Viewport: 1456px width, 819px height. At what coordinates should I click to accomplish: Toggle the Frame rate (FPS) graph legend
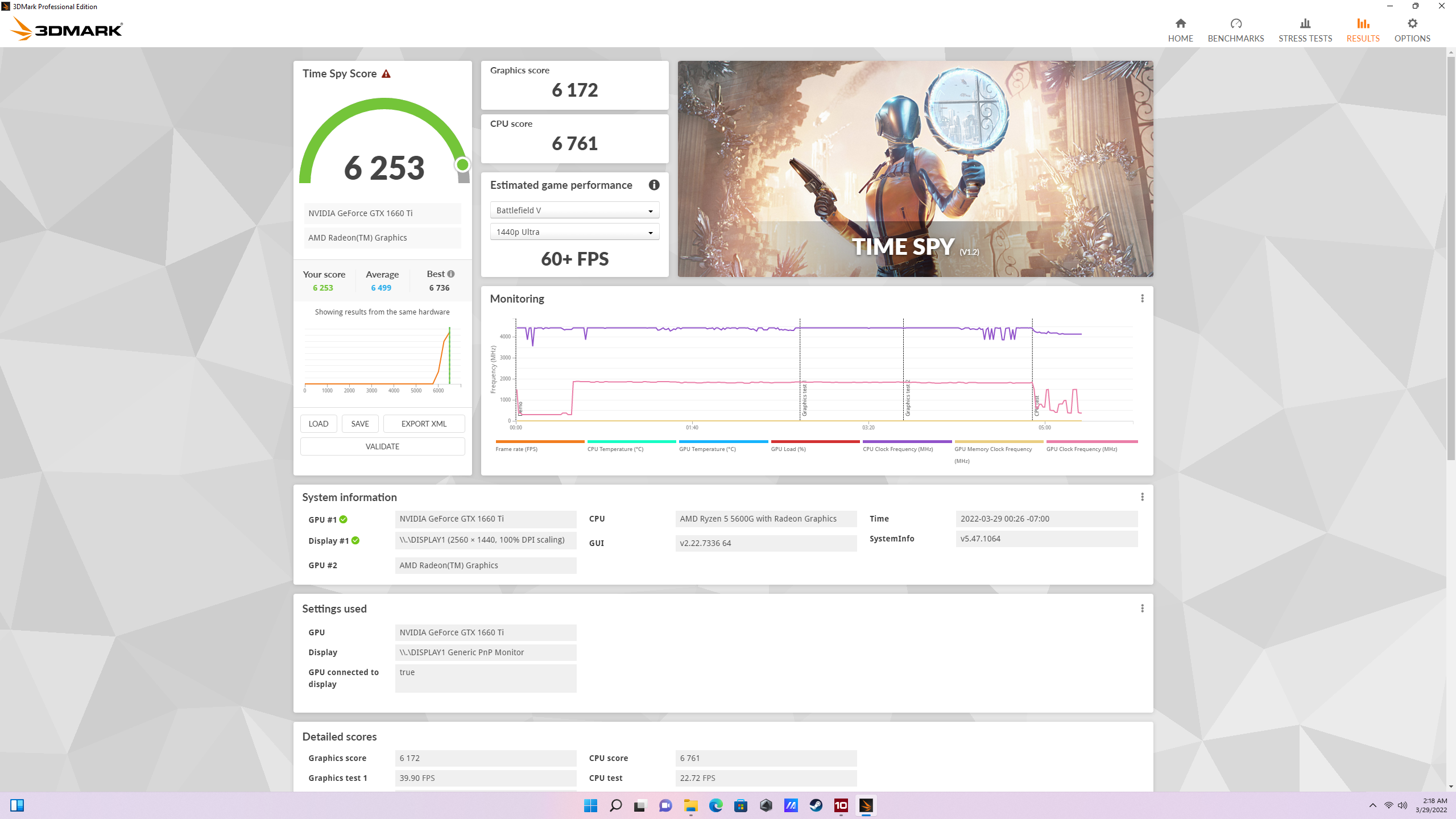pyautogui.click(x=516, y=449)
